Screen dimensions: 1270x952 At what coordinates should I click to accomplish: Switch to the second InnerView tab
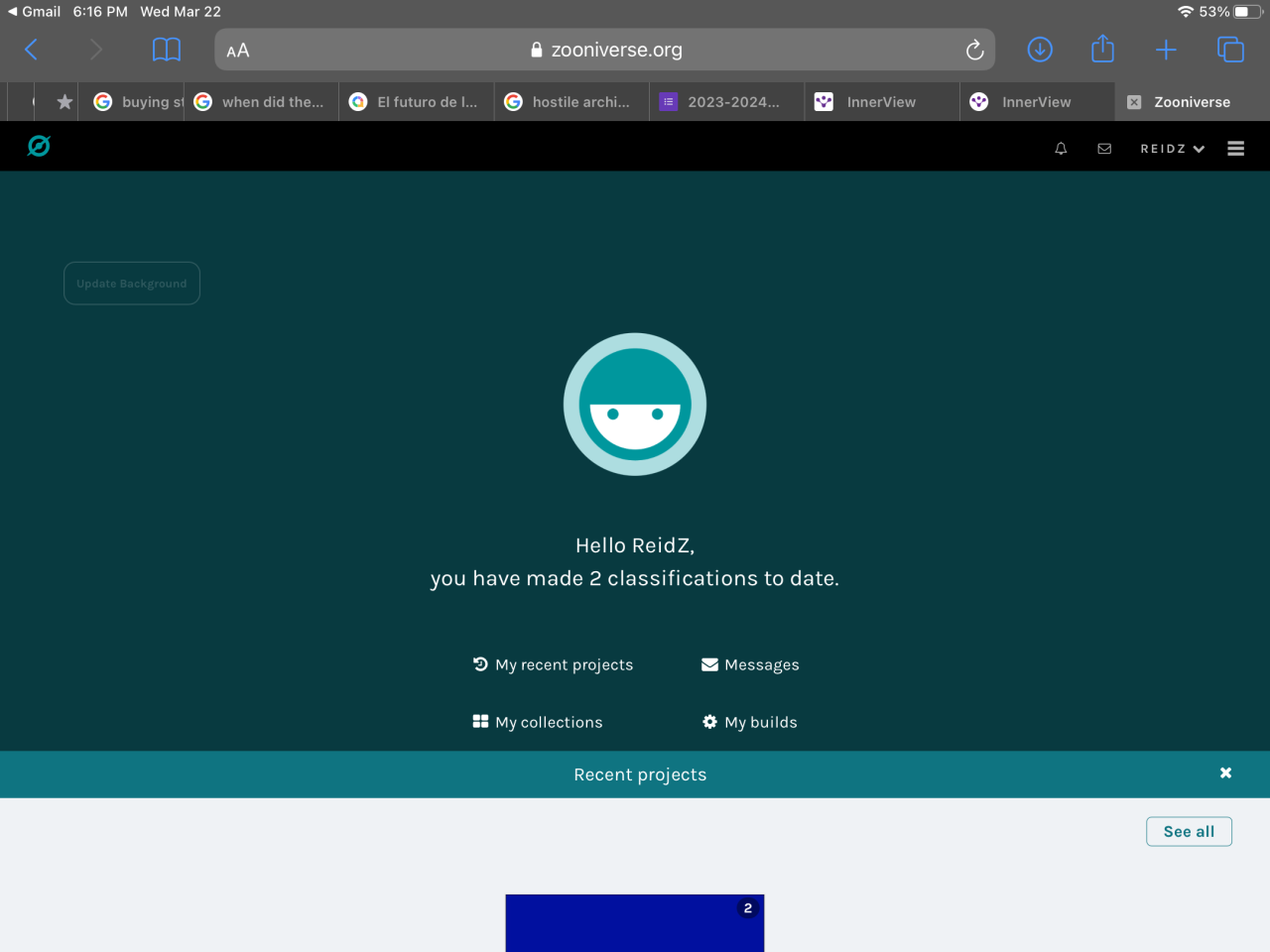click(1038, 102)
